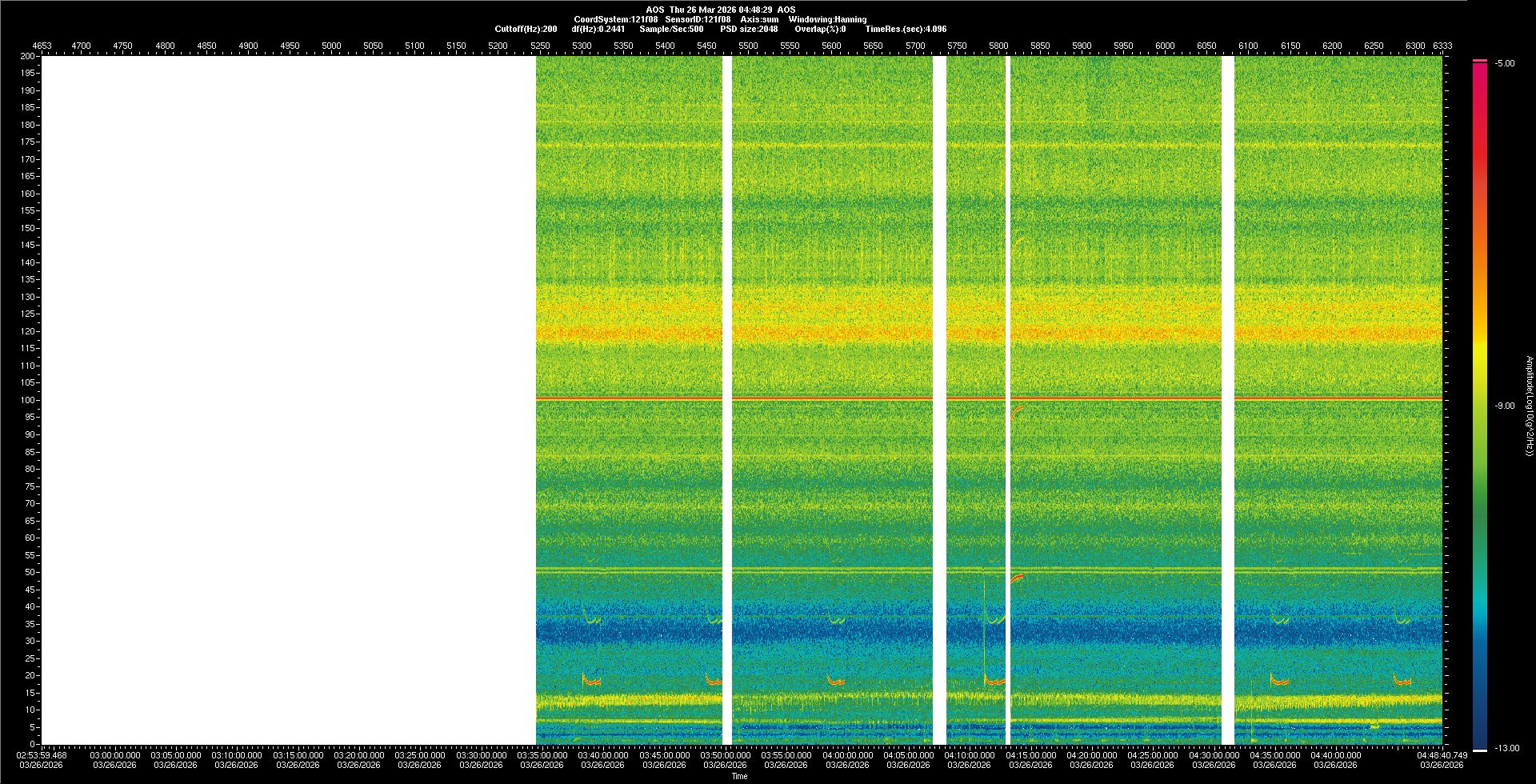Click the 03:35:00.000 time axis tick
The width and height of the screenshot is (1536, 784).
coord(542,755)
